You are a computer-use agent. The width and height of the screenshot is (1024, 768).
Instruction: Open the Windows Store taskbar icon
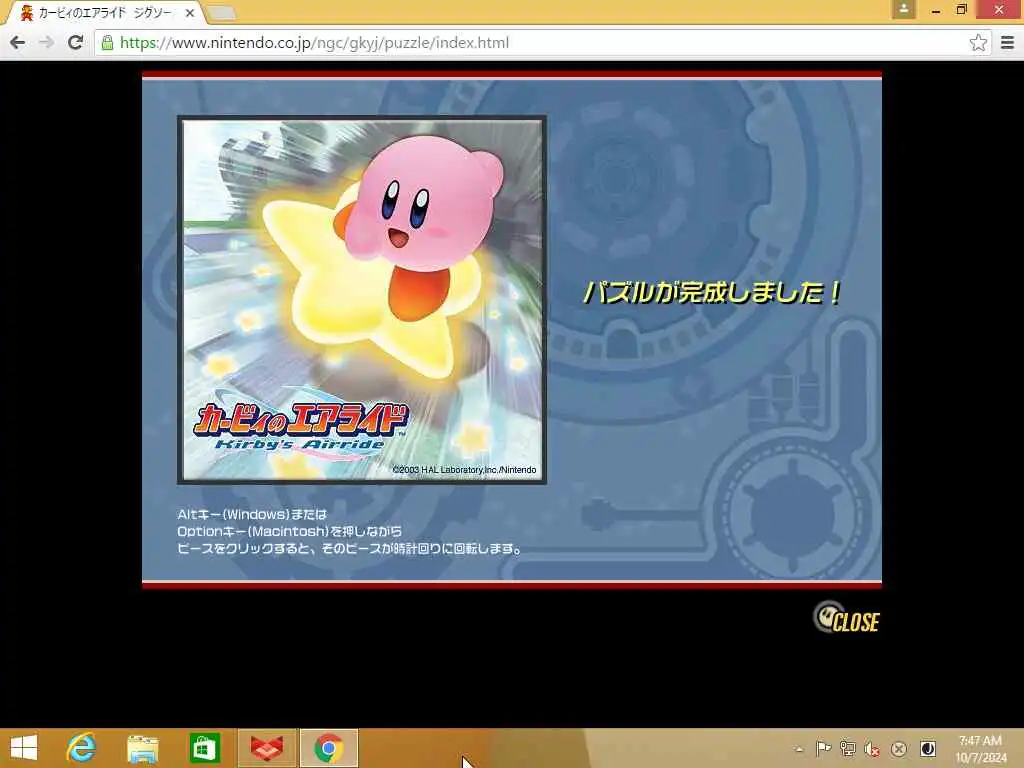(204, 748)
